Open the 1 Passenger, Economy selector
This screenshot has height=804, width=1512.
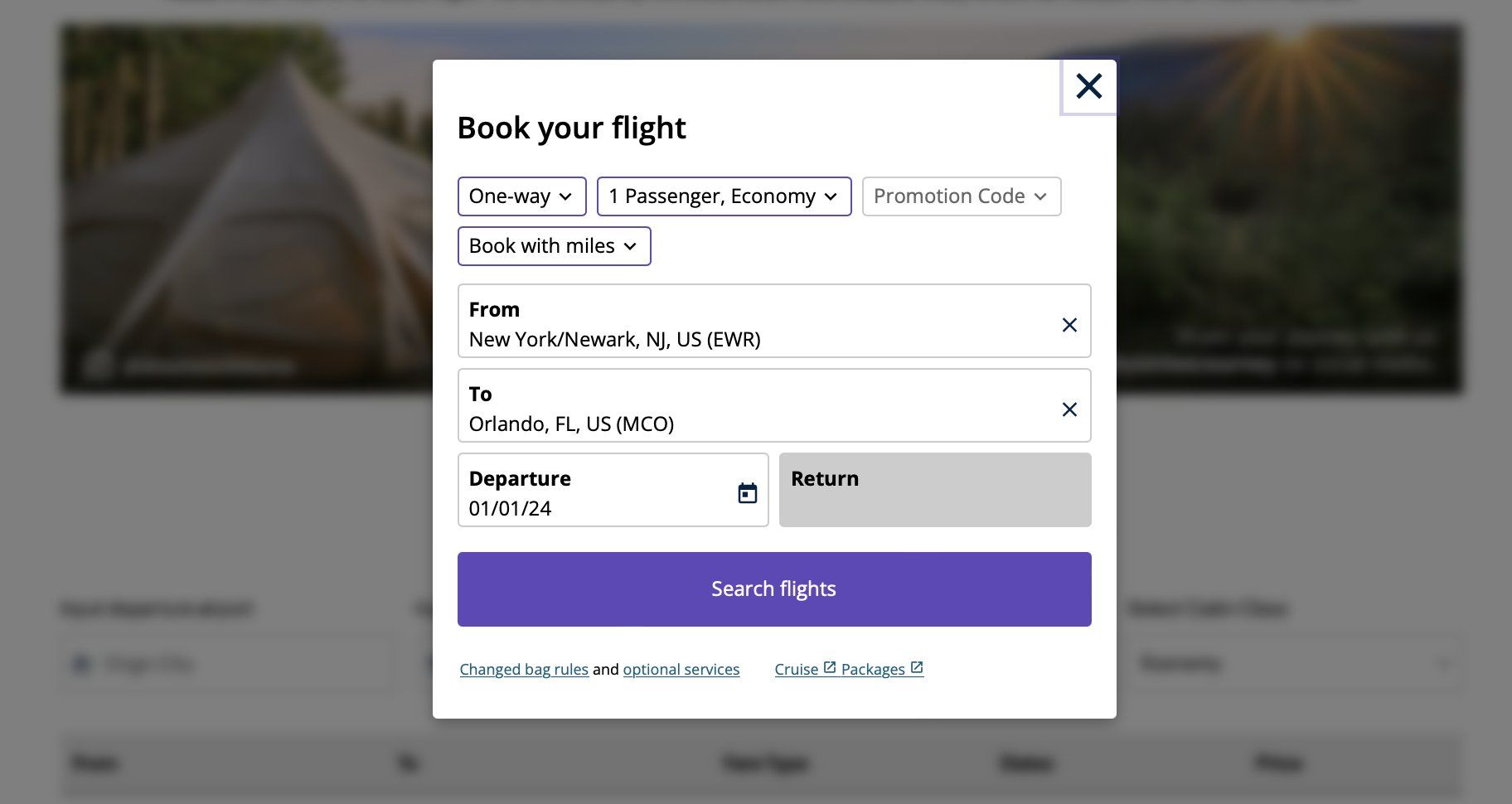click(724, 196)
